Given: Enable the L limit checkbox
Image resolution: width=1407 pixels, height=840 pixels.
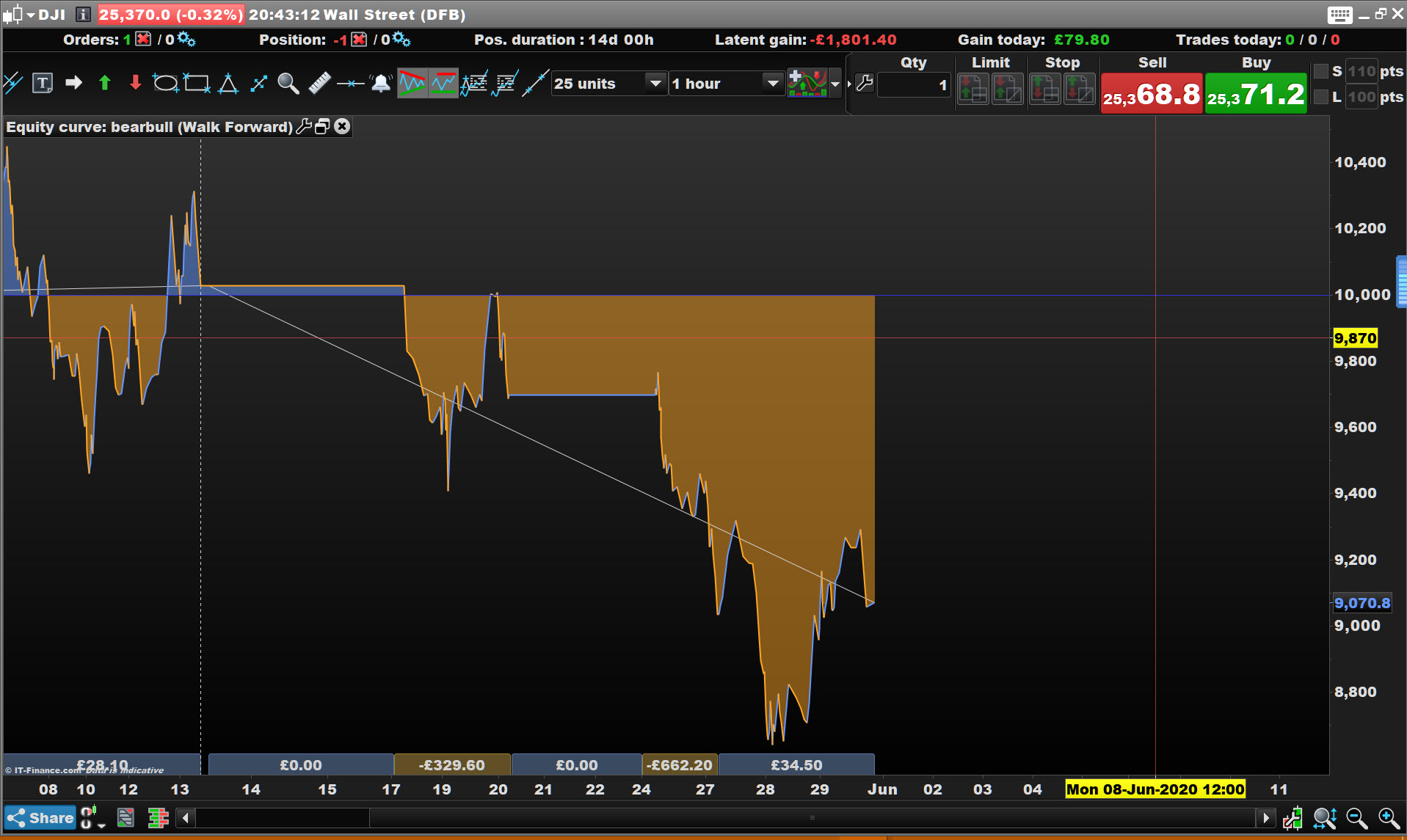Looking at the screenshot, I should click(x=1321, y=97).
